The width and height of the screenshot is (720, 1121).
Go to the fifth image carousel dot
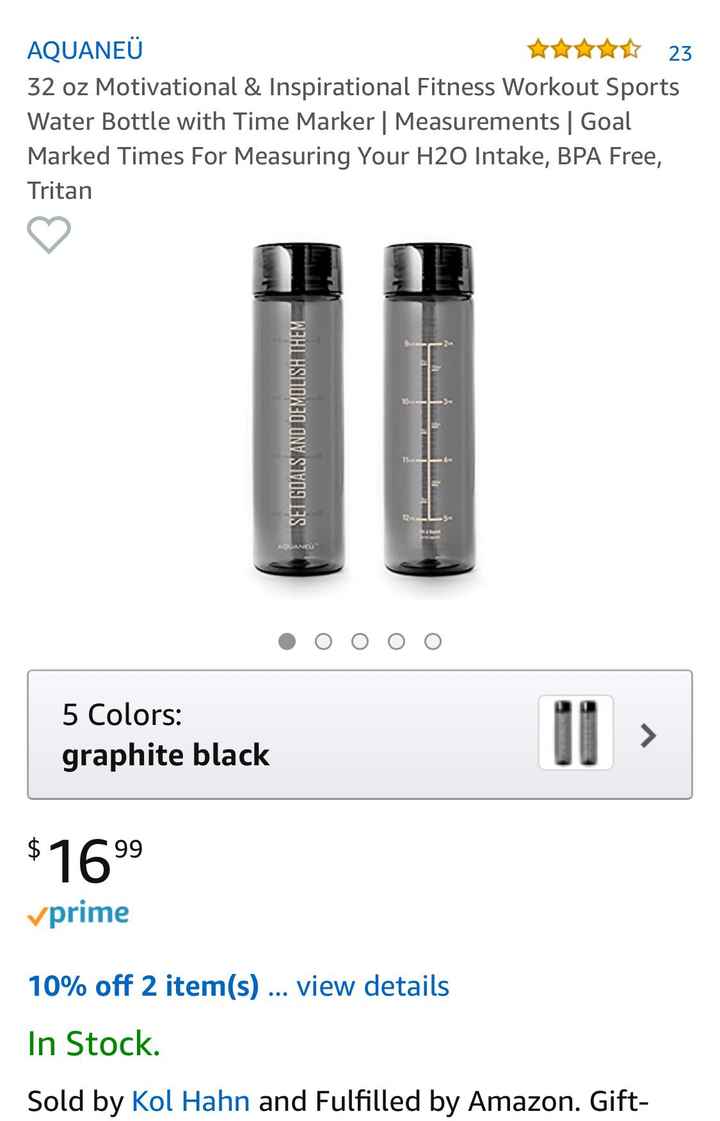(433, 641)
